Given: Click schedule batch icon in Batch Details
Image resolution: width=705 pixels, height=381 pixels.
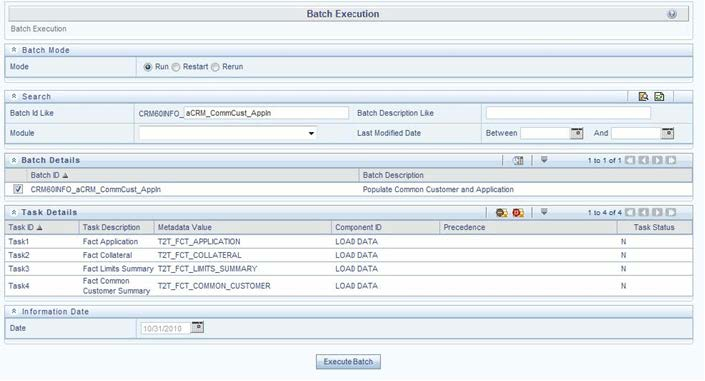Looking at the screenshot, I should click(x=518, y=160).
